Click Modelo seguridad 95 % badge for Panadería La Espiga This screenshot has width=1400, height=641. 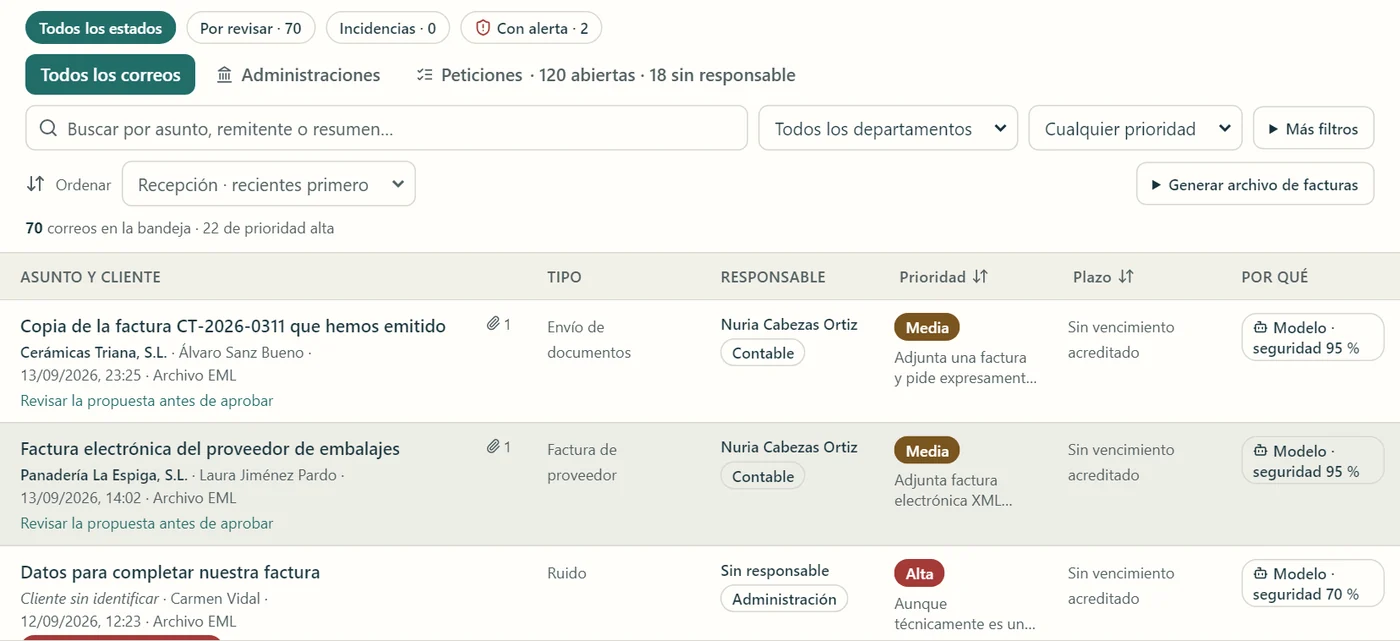[x=1313, y=460]
